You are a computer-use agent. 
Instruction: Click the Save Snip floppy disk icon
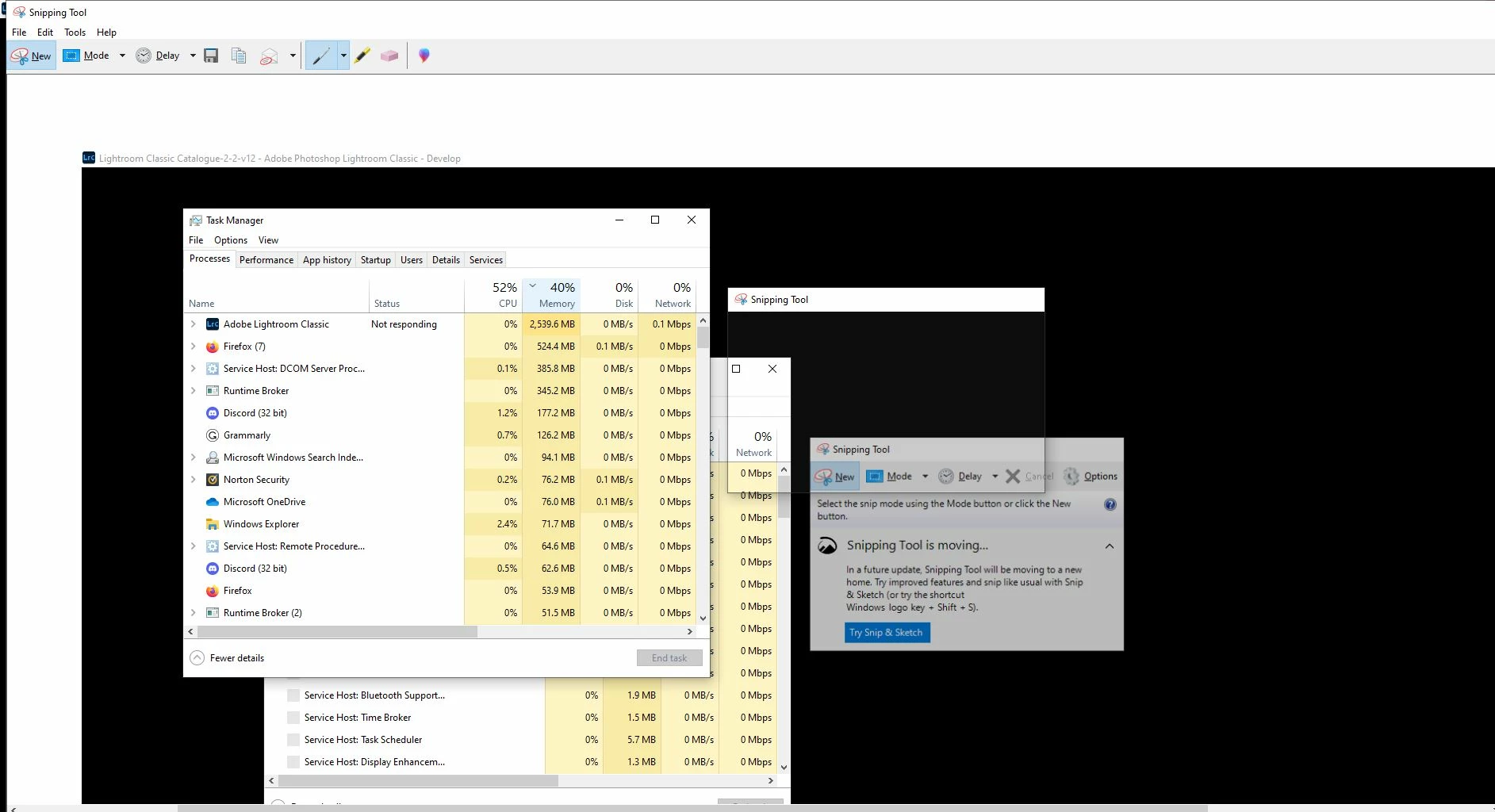pos(211,56)
